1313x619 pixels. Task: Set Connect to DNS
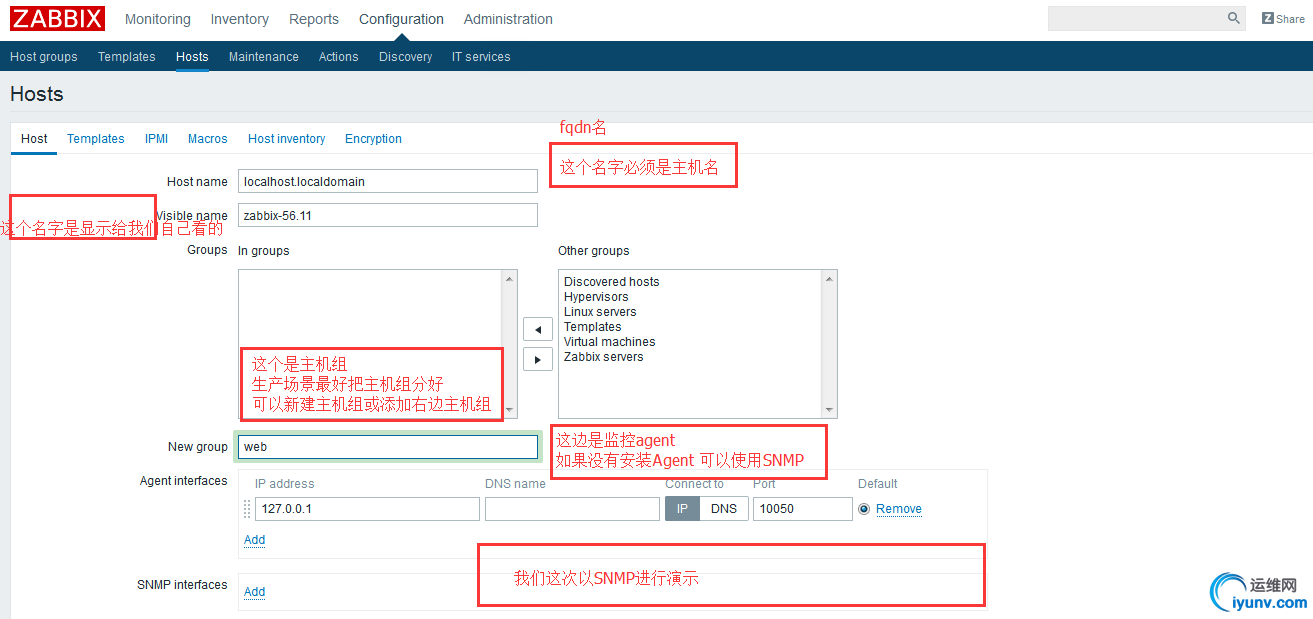tap(724, 509)
